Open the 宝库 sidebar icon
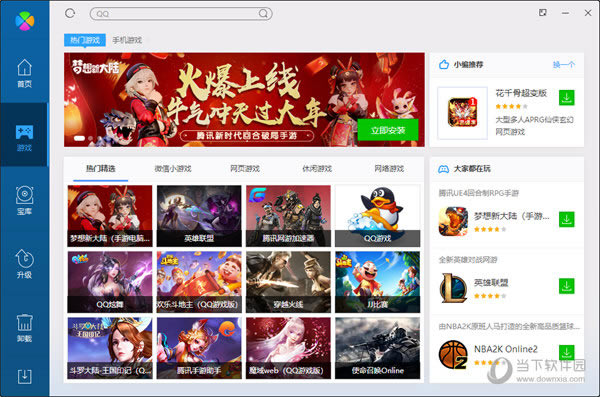 point(24,200)
